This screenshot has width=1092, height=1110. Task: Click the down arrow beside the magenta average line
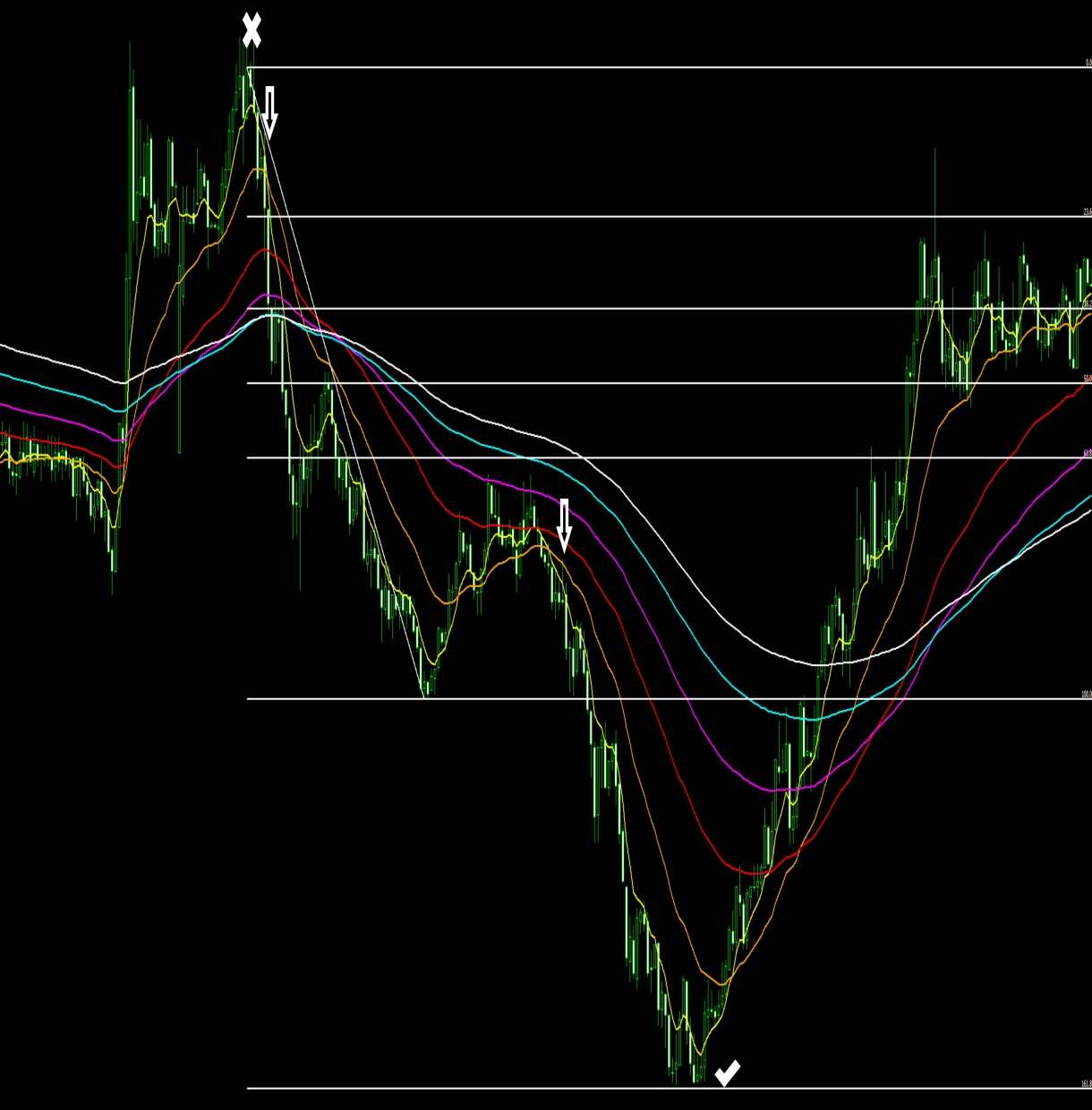(x=564, y=525)
